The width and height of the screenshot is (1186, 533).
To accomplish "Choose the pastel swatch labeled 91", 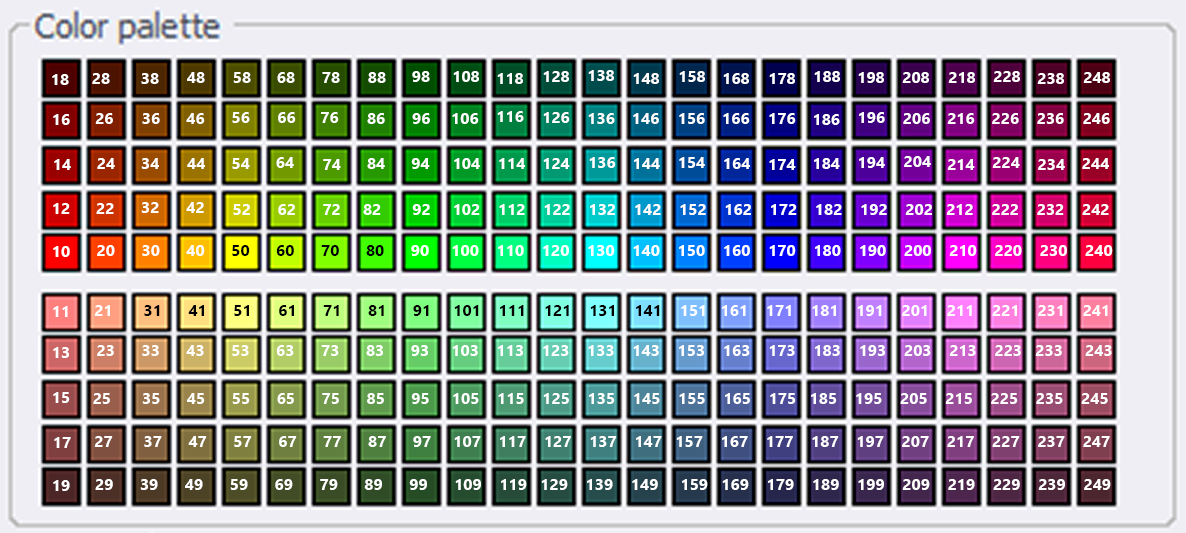I will 421,312.
